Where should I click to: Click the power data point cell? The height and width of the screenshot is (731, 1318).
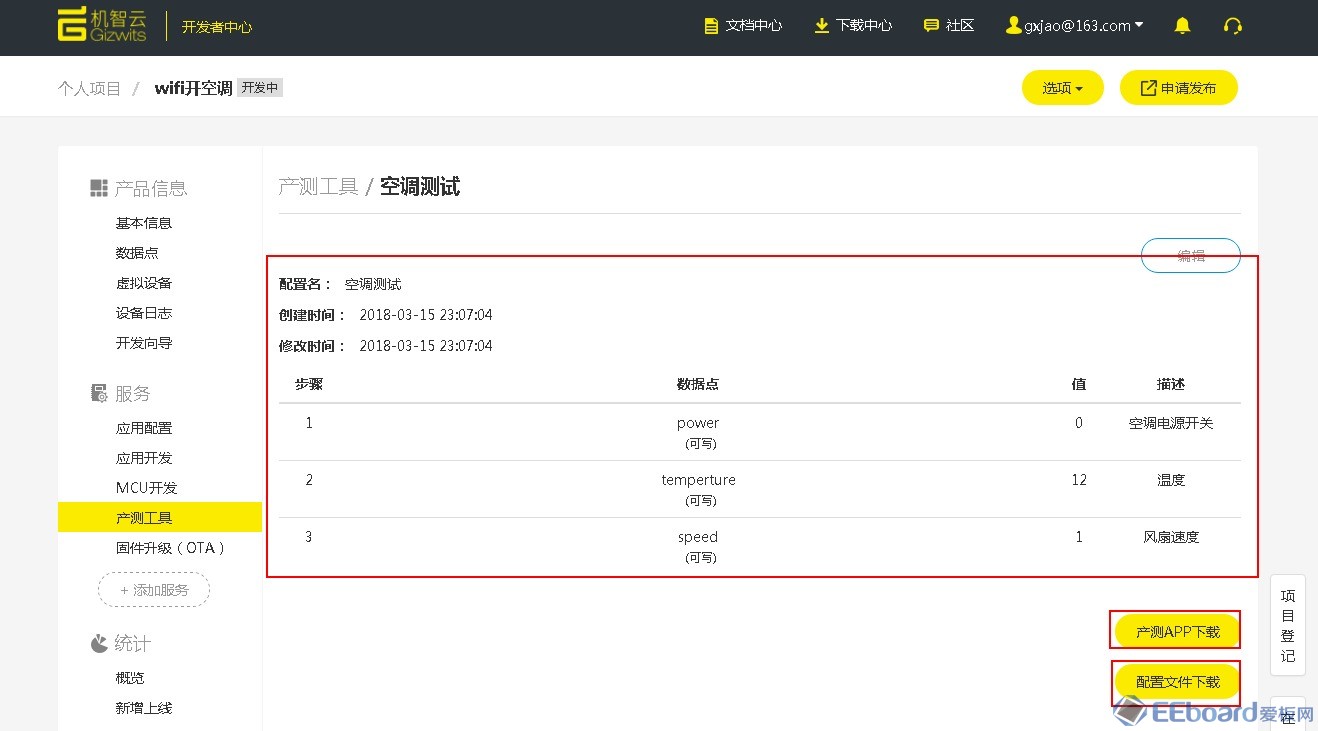698,432
